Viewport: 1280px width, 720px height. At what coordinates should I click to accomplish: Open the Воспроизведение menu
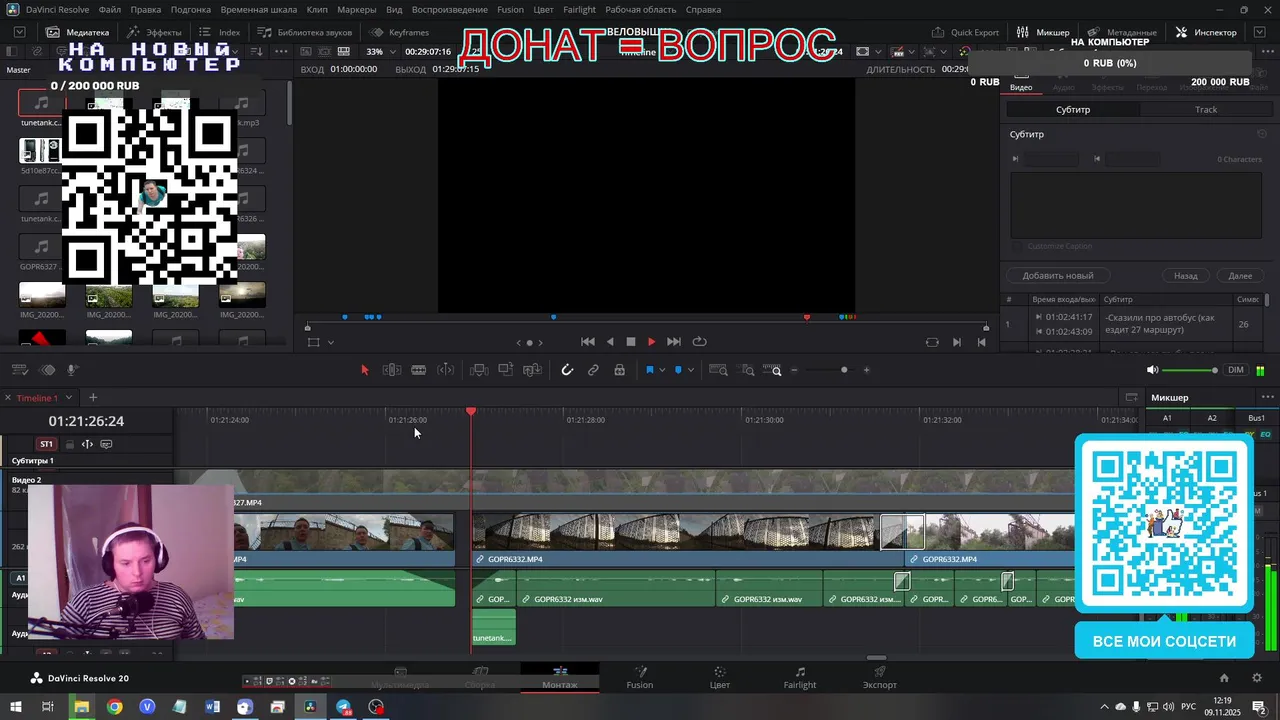[450, 9]
